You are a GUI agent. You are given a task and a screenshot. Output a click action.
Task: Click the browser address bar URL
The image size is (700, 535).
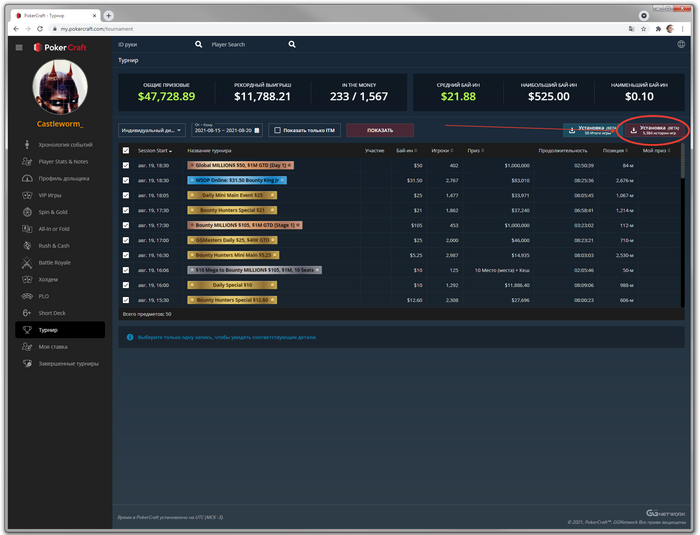click(97, 29)
